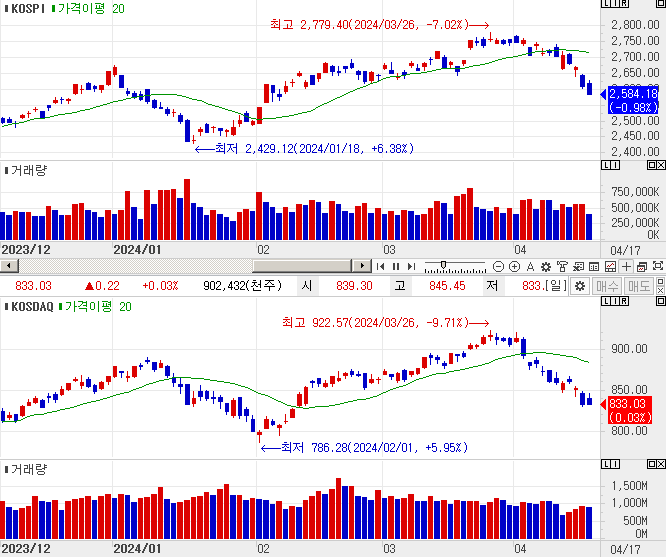Toggle full screen chart icon
Screen dimensions: 666x557
(x=658, y=266)
